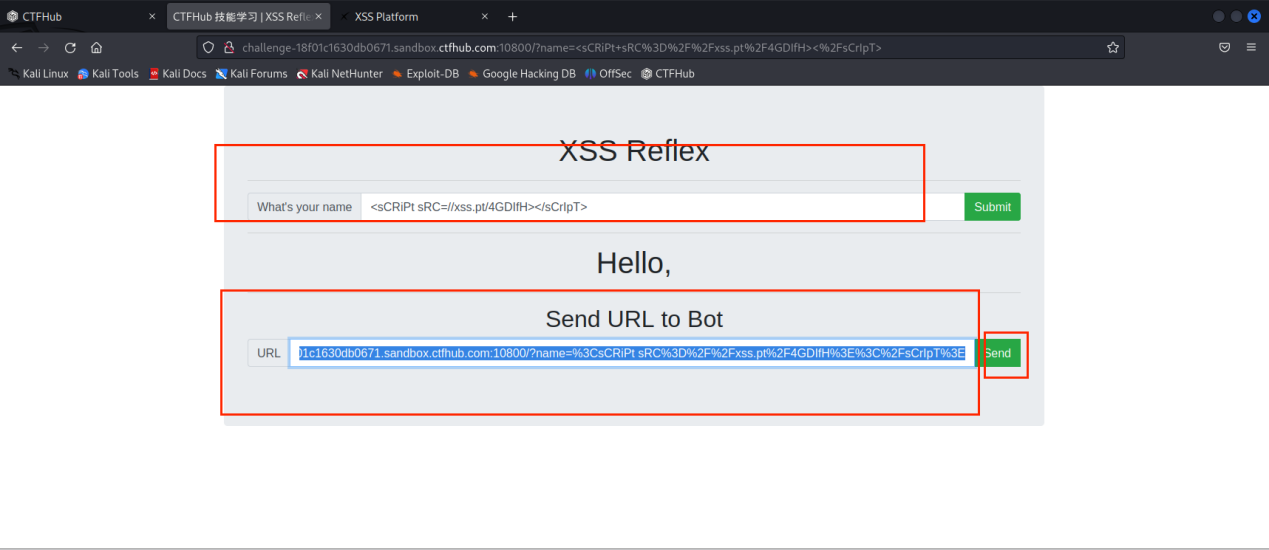Close the XSS Platform tab
Screen dimensions: 1269x550
(485, 17)
